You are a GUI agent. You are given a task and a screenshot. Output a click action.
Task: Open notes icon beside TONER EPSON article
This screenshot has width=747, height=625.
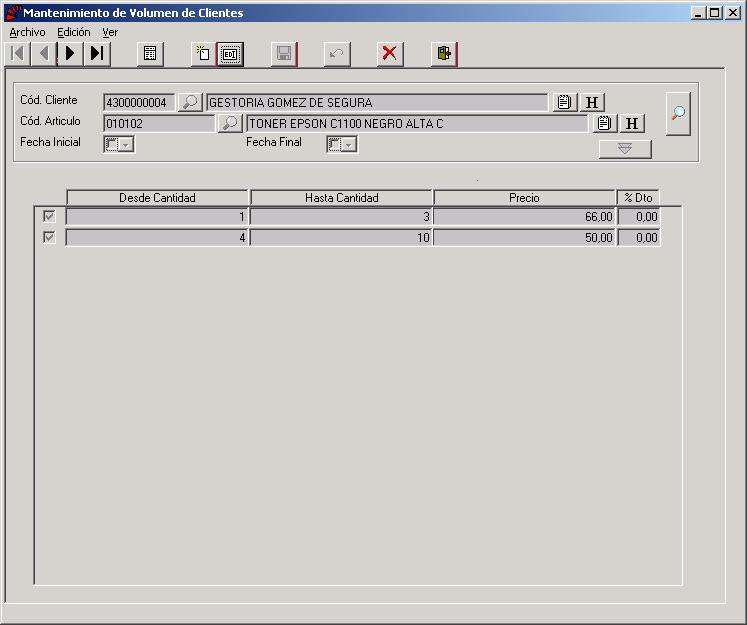[x=605, y=123]
